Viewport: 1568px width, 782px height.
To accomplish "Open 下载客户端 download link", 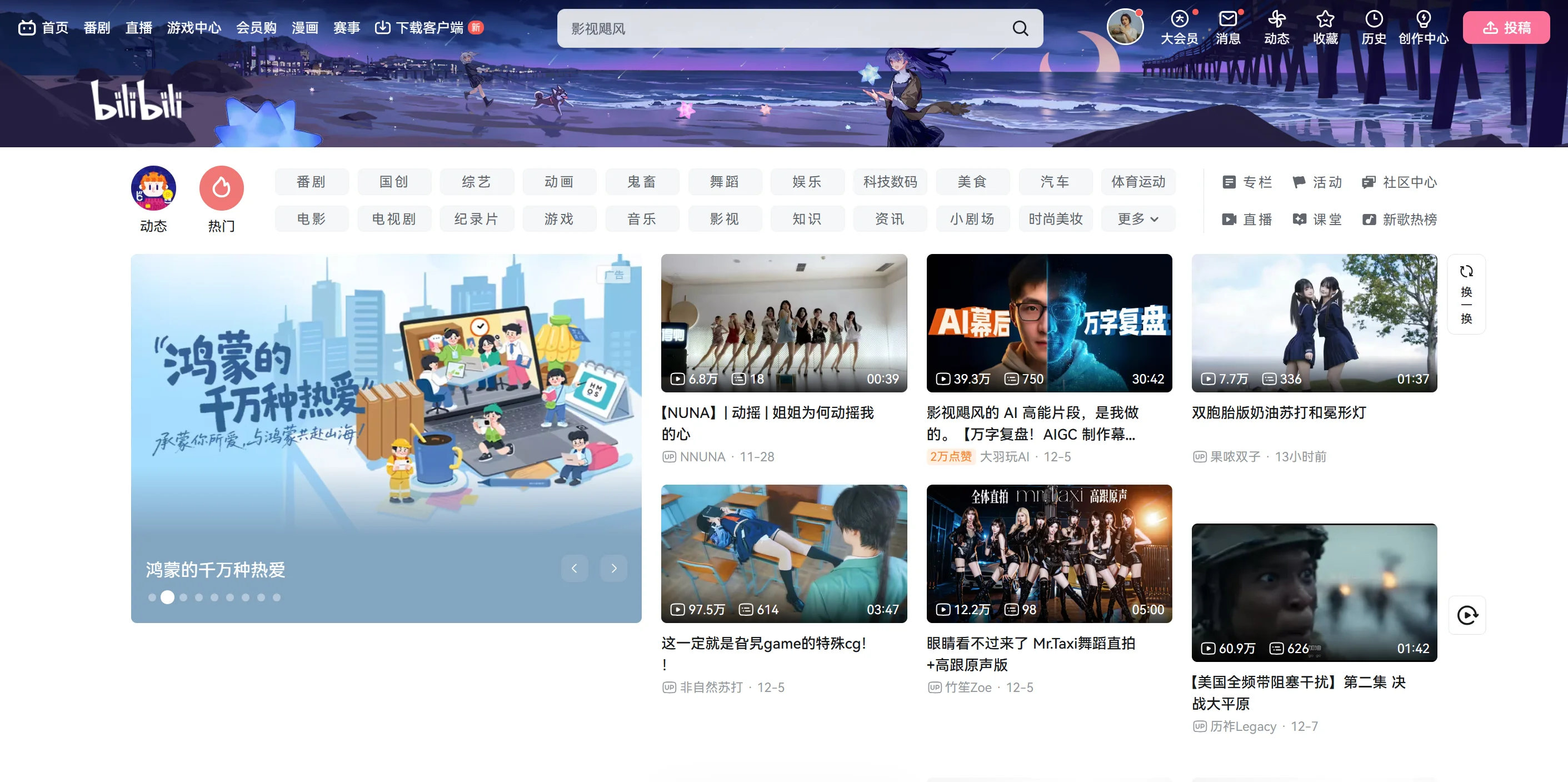I will coord(428,28).
